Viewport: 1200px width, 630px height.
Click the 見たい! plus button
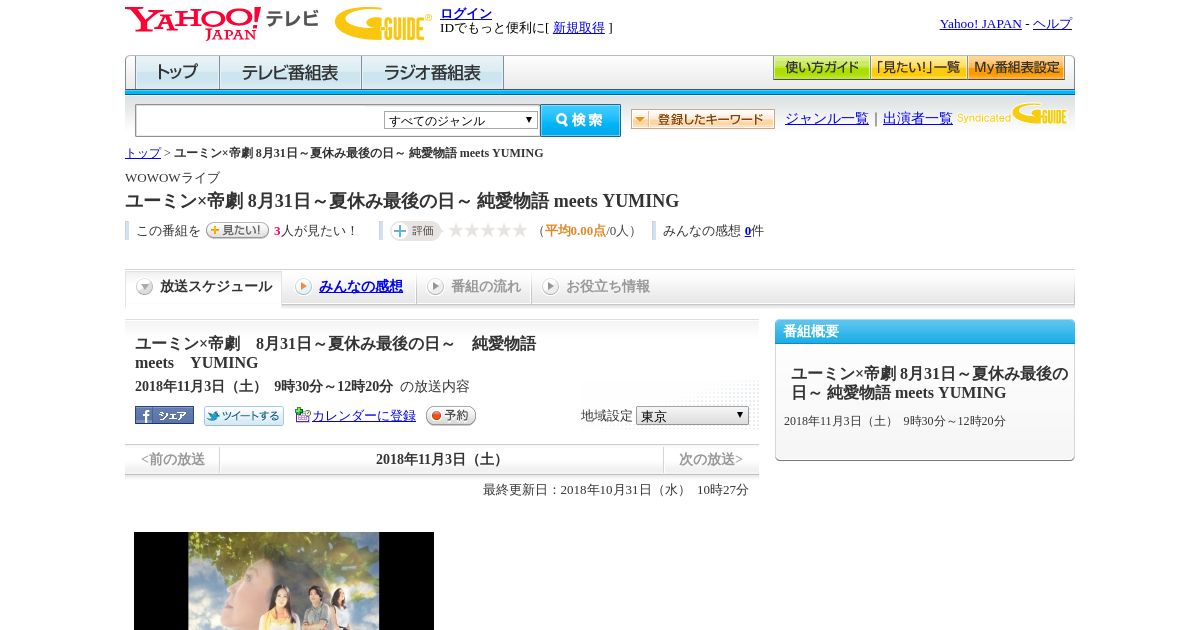(237, 230)
